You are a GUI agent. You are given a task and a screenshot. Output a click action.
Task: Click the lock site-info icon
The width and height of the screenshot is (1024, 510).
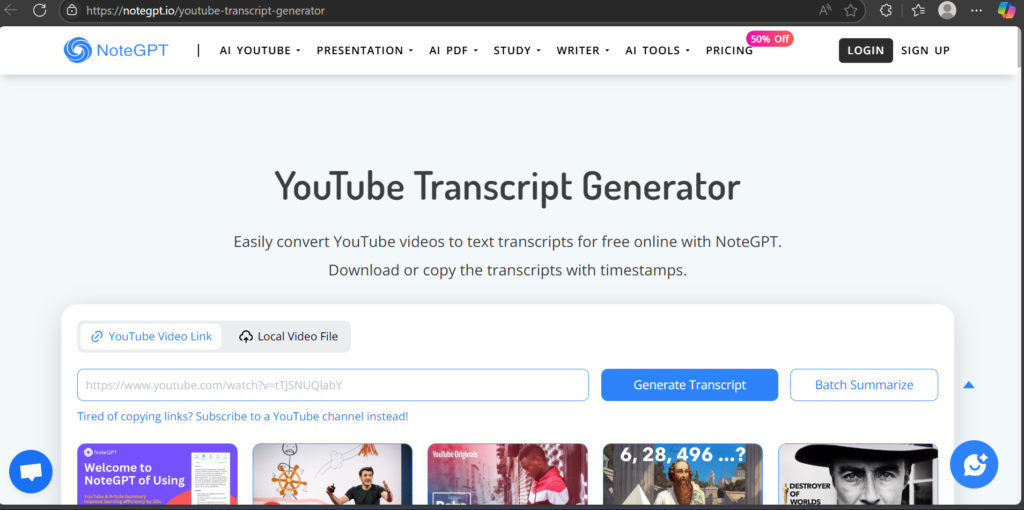tap(72, 10)
